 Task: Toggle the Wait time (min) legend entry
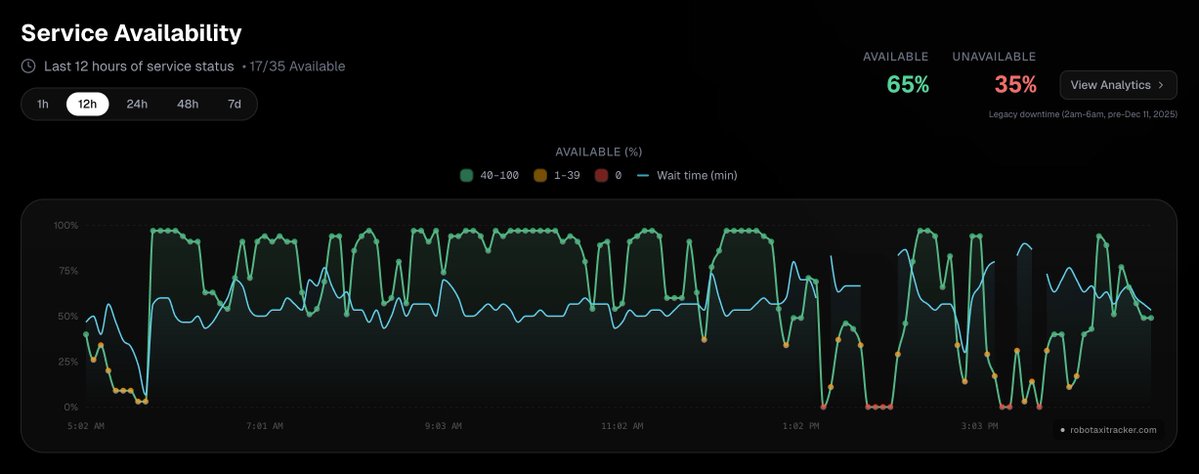[687, 175]
